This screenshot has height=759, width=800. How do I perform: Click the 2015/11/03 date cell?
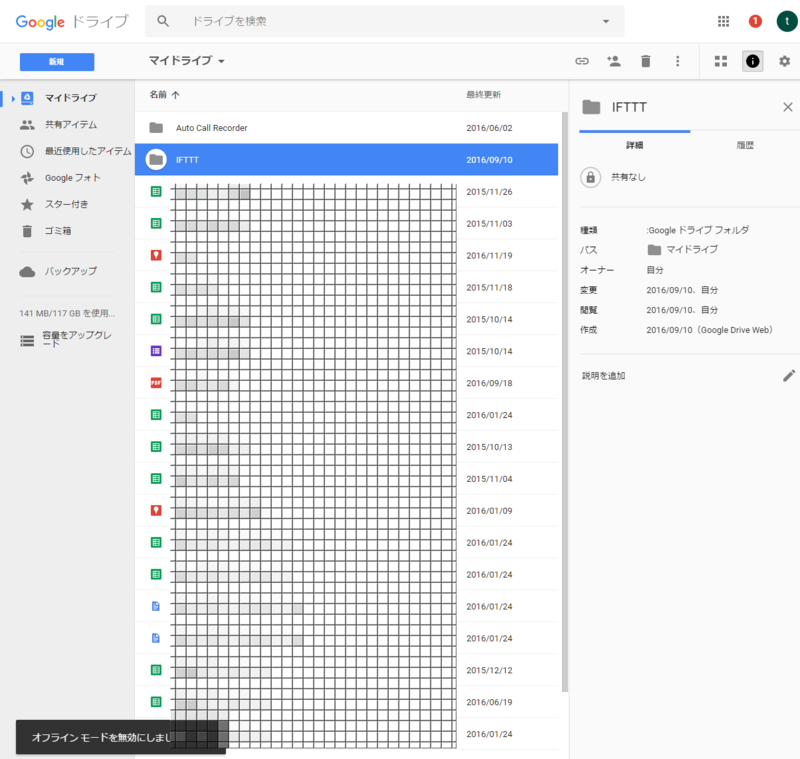pyautogui.click(x=489, y=223)
